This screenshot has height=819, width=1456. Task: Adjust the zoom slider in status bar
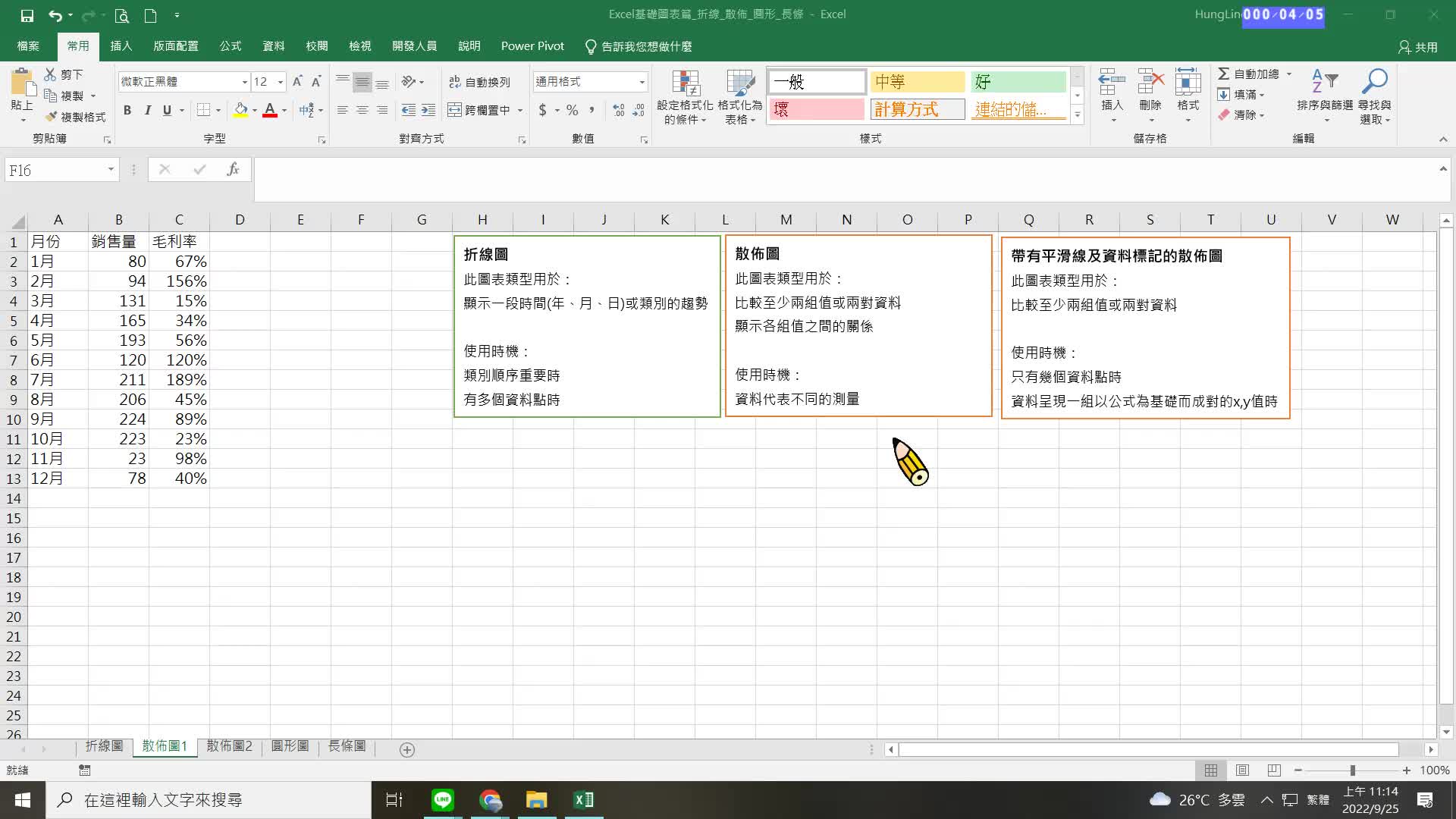1352,770
